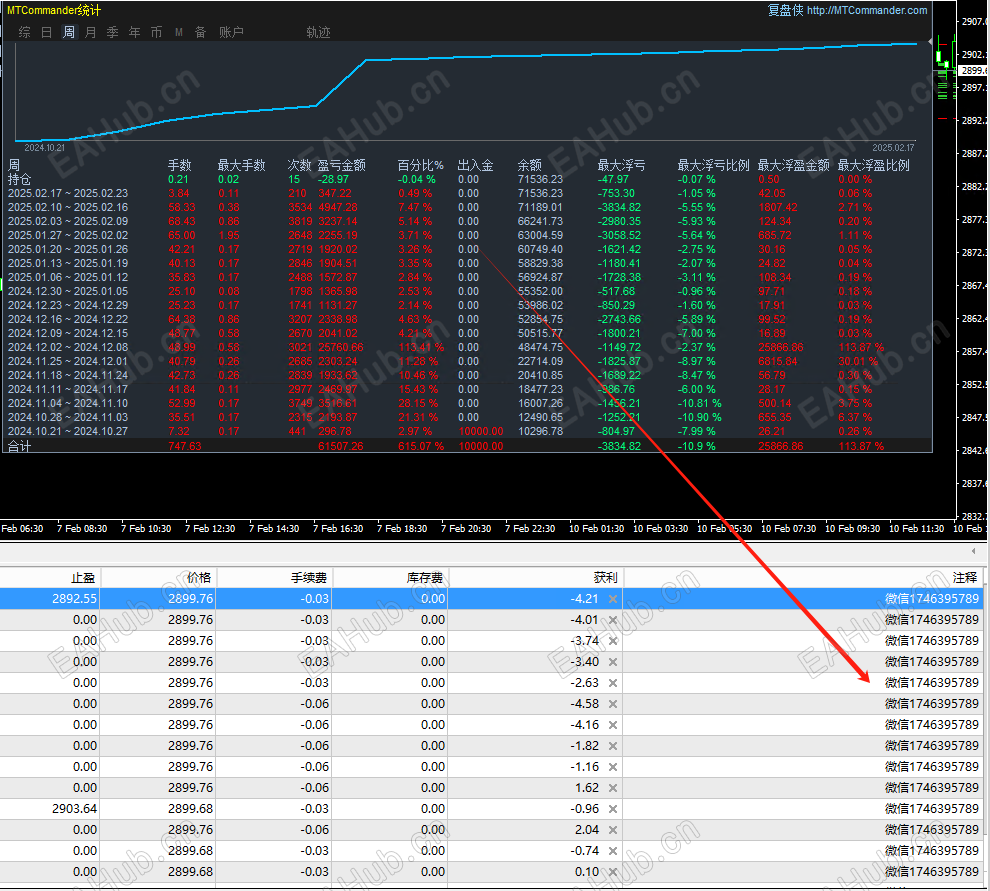Click the 2892.55 take-profit cell
The height and width of the screenshot is (891, 990).
tap(50, 599)
